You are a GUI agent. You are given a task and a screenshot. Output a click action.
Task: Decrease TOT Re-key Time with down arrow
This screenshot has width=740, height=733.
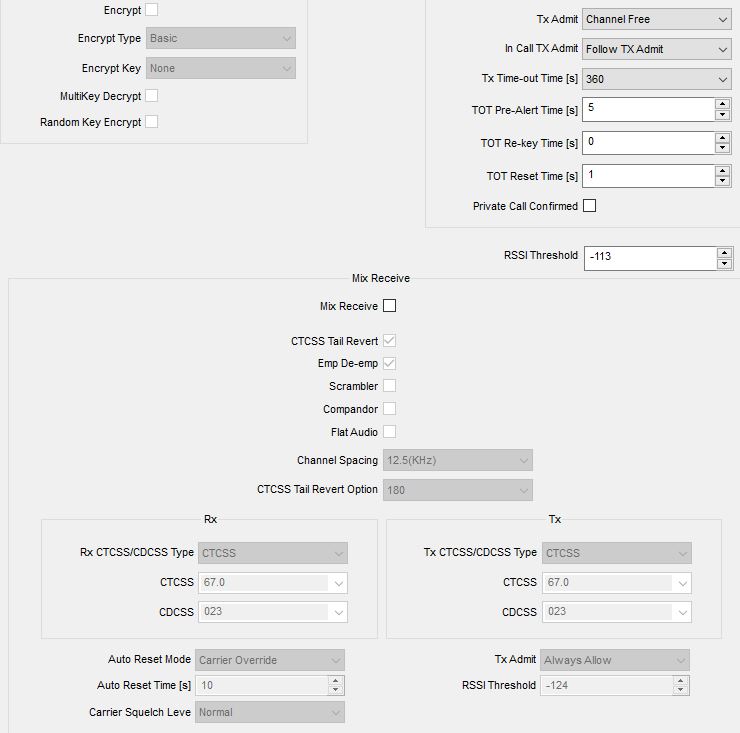coord(722,148)
